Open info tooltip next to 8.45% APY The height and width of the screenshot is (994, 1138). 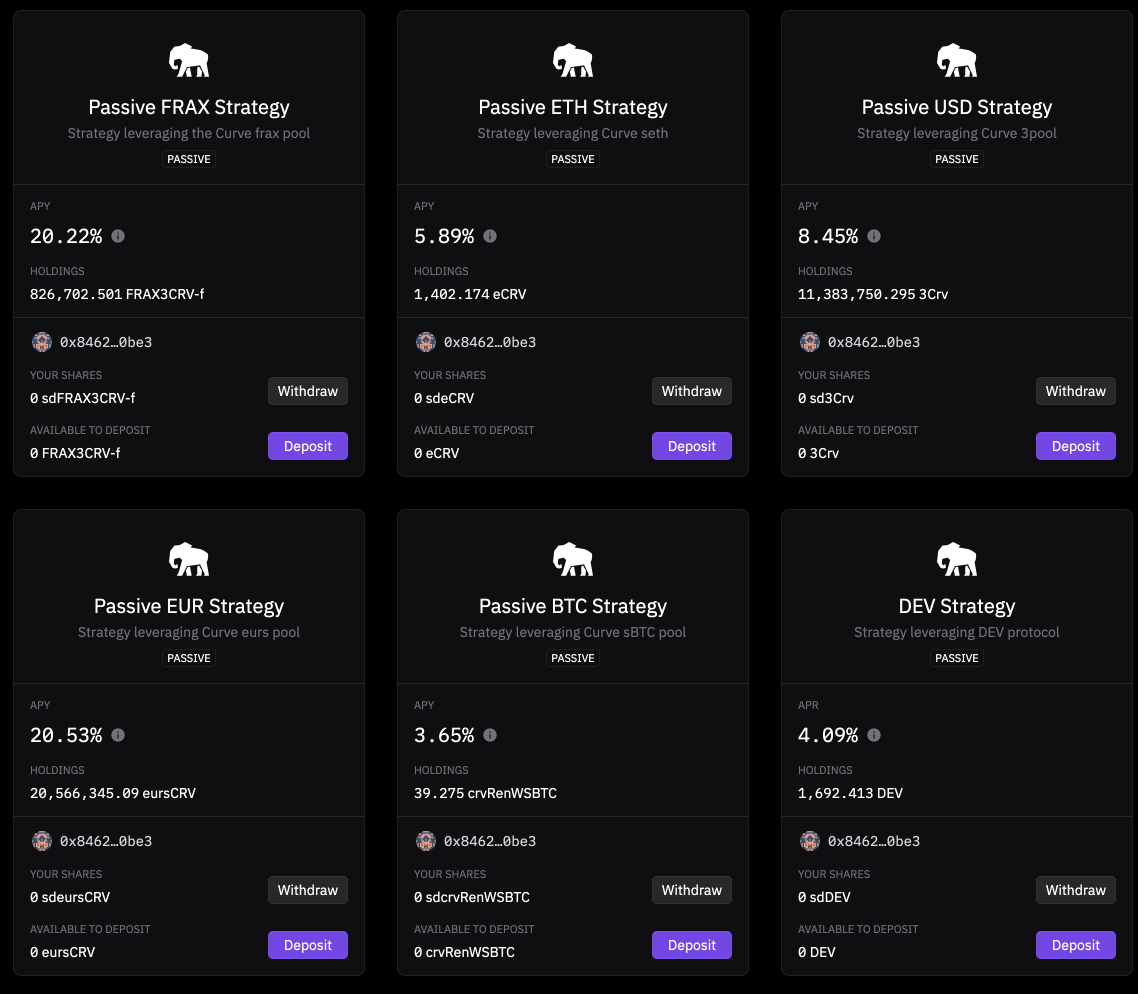(x=874, y=236)
